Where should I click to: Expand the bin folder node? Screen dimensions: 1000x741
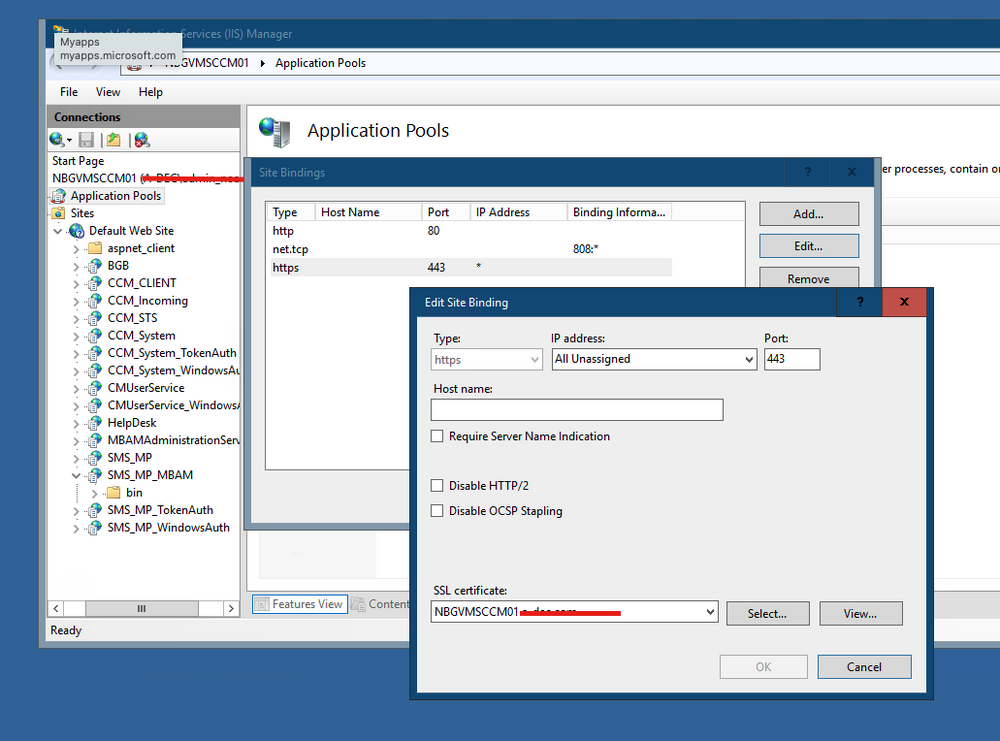coord(94,493)
